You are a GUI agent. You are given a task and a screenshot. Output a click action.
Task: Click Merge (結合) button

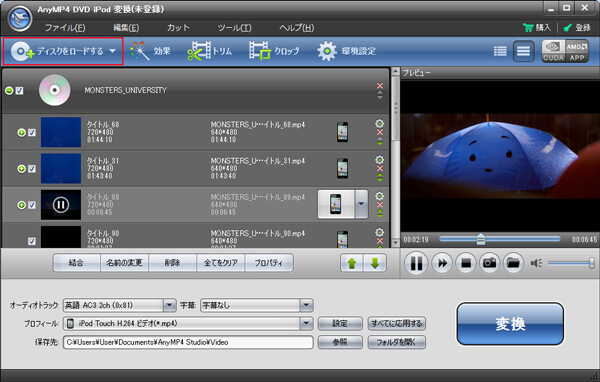(x=76, y=263)
